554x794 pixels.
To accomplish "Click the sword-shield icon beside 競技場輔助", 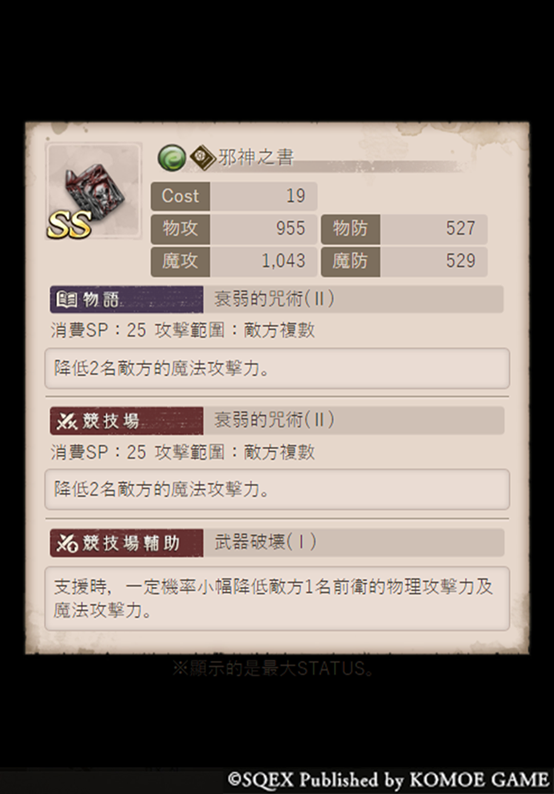I will (x=66, y=543).
